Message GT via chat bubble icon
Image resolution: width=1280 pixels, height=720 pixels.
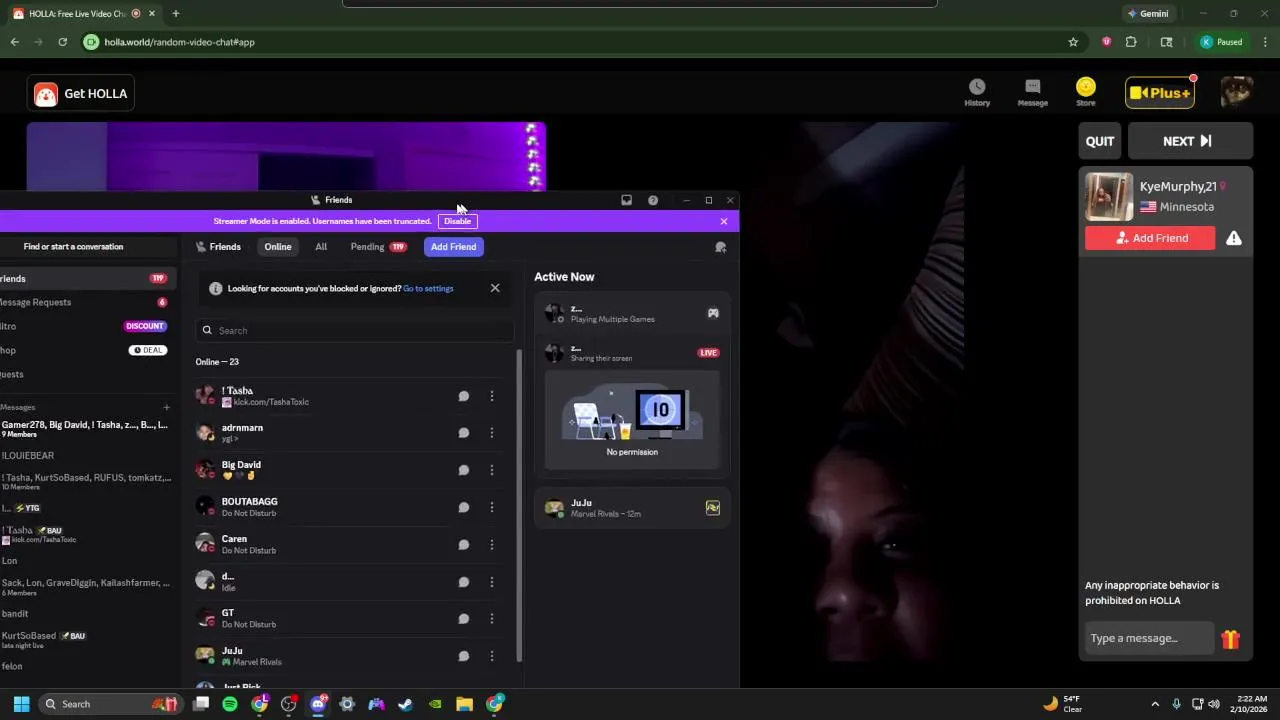point(464,619)
